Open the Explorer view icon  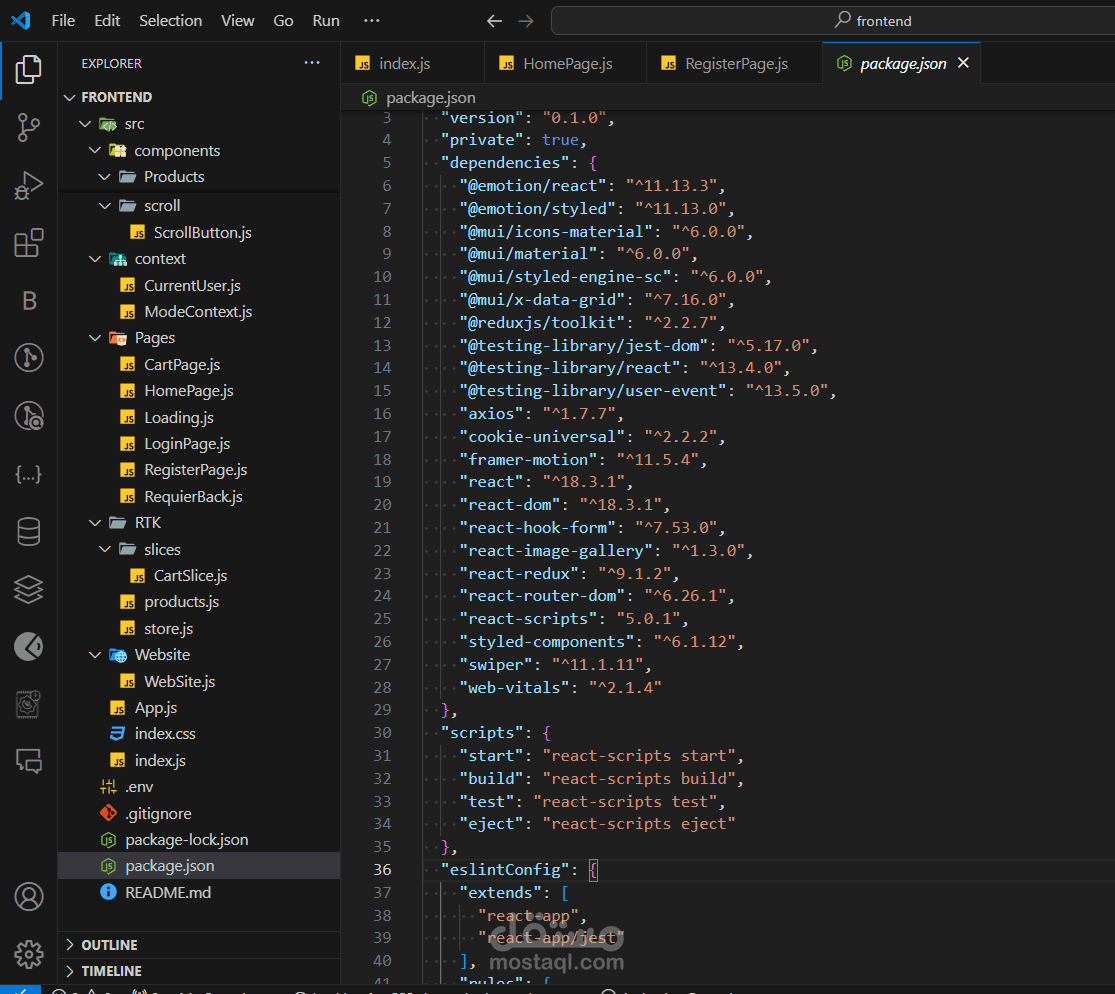pyautogui.click(x=28, y=69)
